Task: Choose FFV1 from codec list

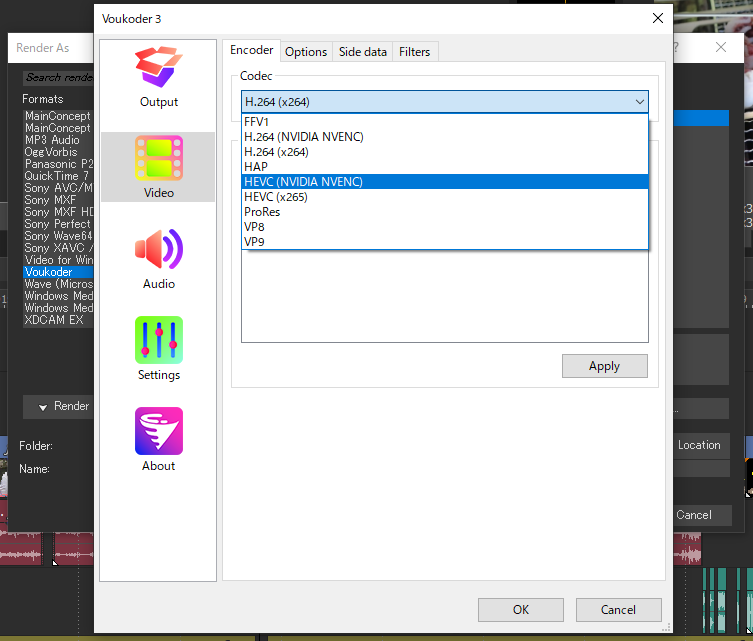Action: (257, 122)
